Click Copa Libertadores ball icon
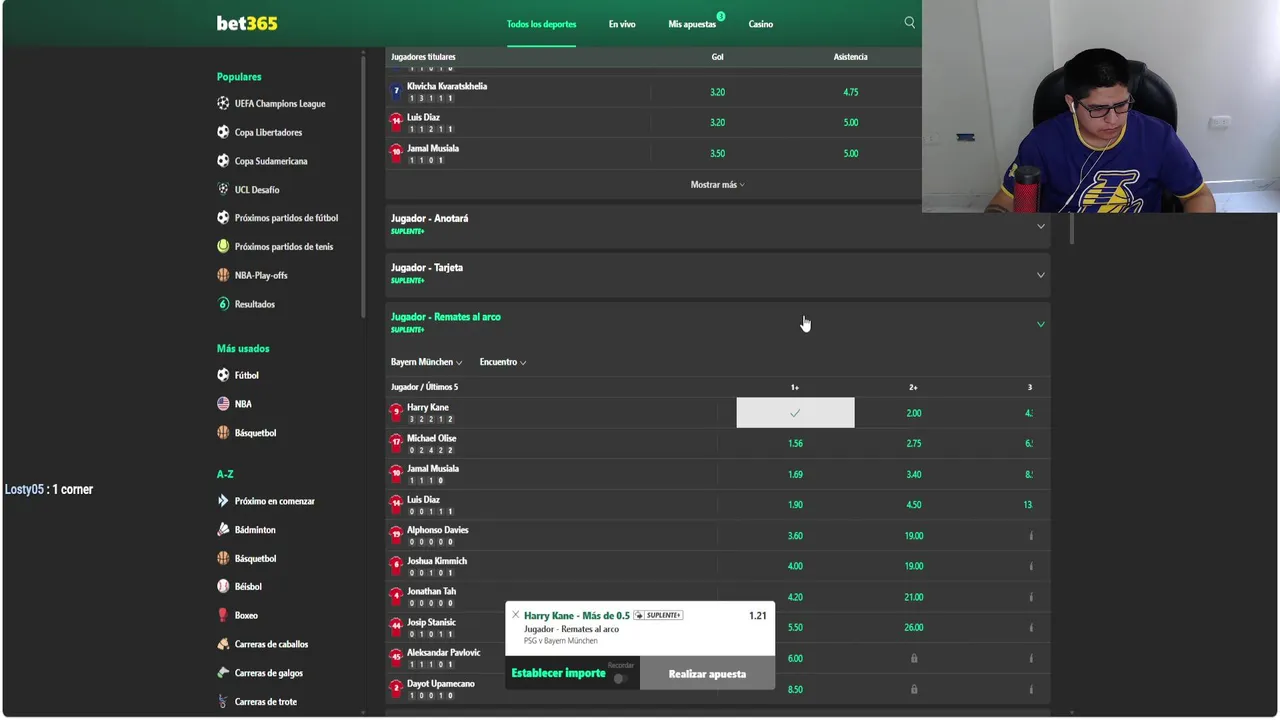 [223, 132]
